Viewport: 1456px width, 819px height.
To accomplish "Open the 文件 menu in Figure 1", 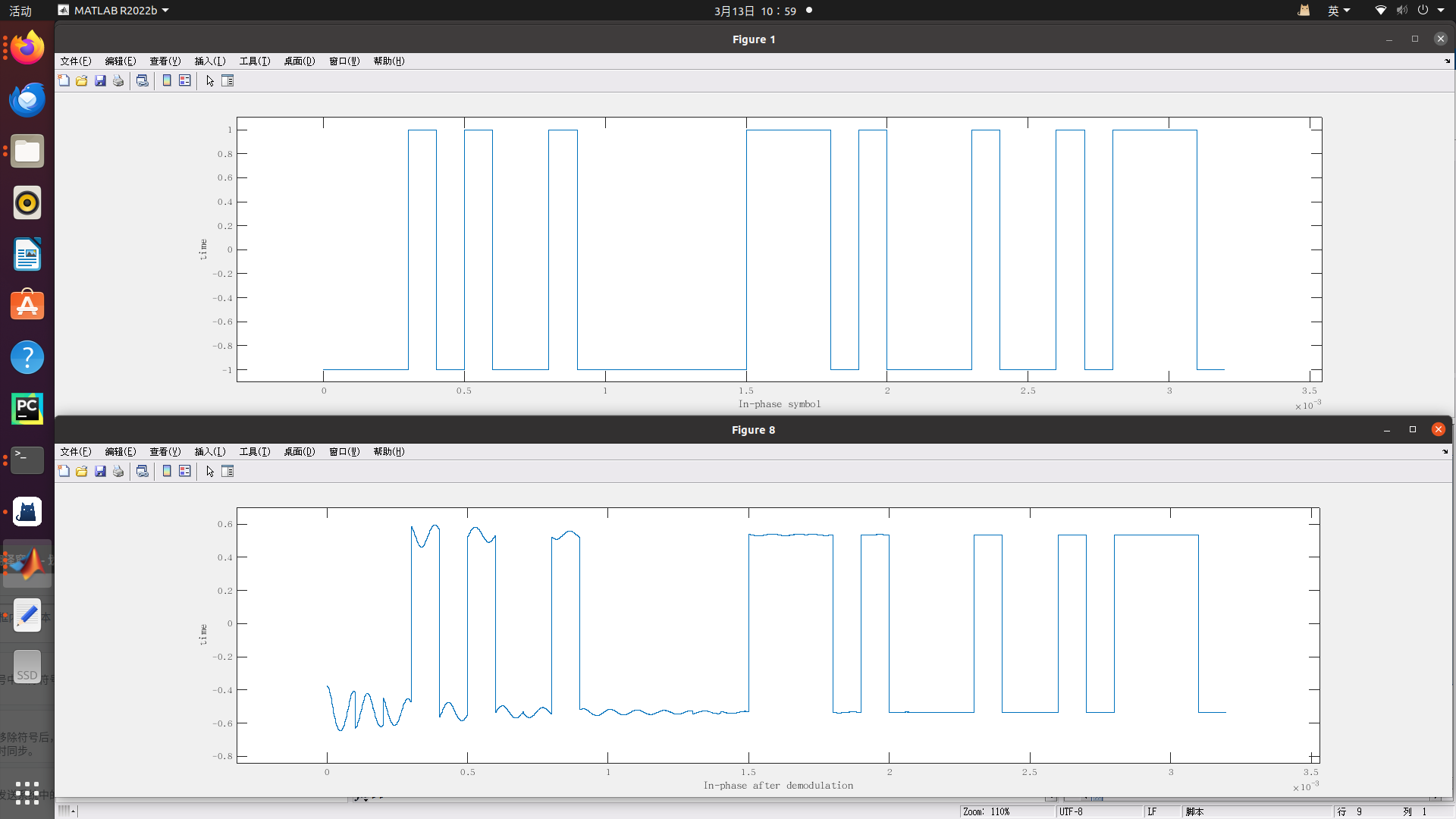I will coord(76,61).
